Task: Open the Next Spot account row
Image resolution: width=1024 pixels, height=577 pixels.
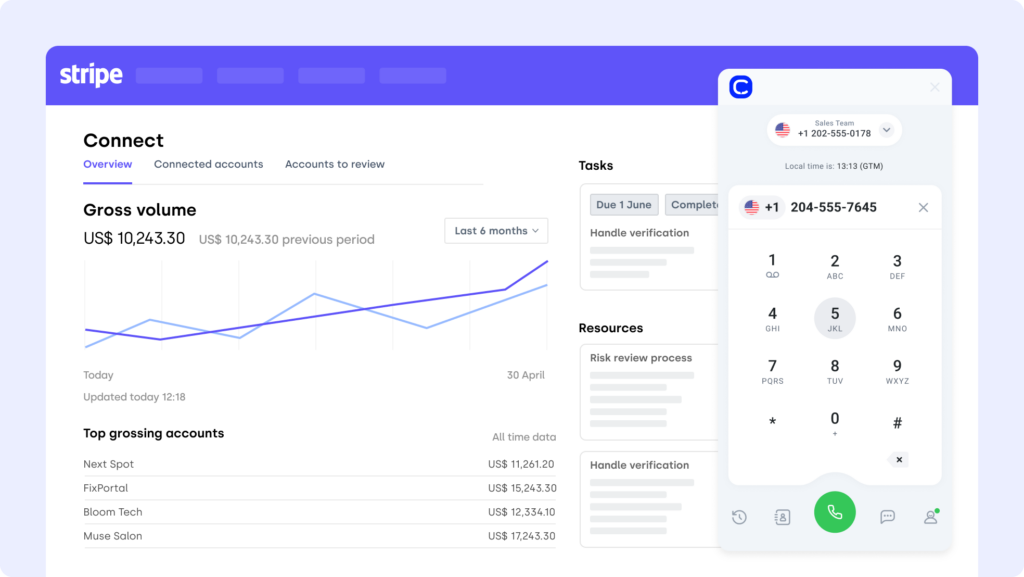Action: click(319, 464)
